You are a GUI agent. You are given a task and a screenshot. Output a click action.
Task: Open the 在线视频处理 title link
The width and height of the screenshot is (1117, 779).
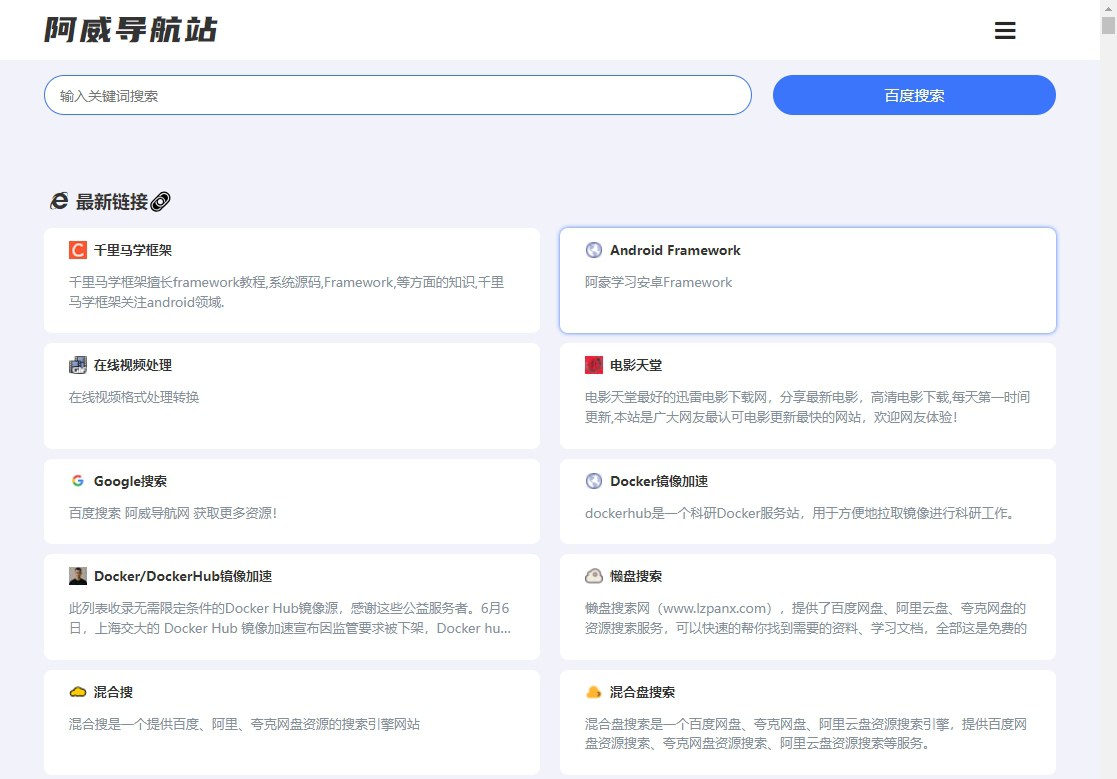133,365
